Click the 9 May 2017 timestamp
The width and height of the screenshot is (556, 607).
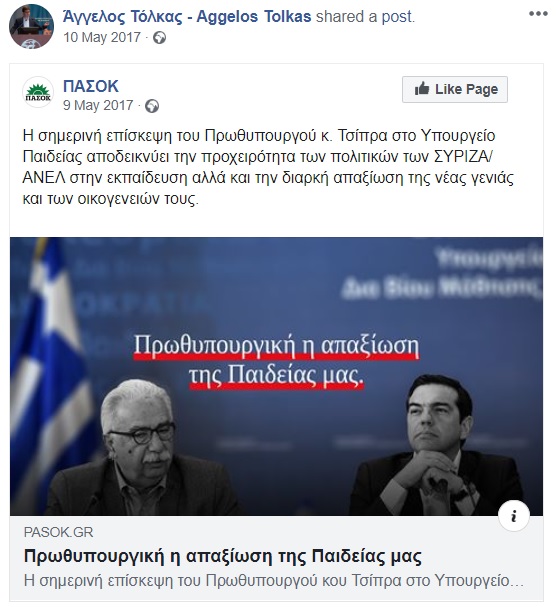pyautogui.click(x=98, y=105)
